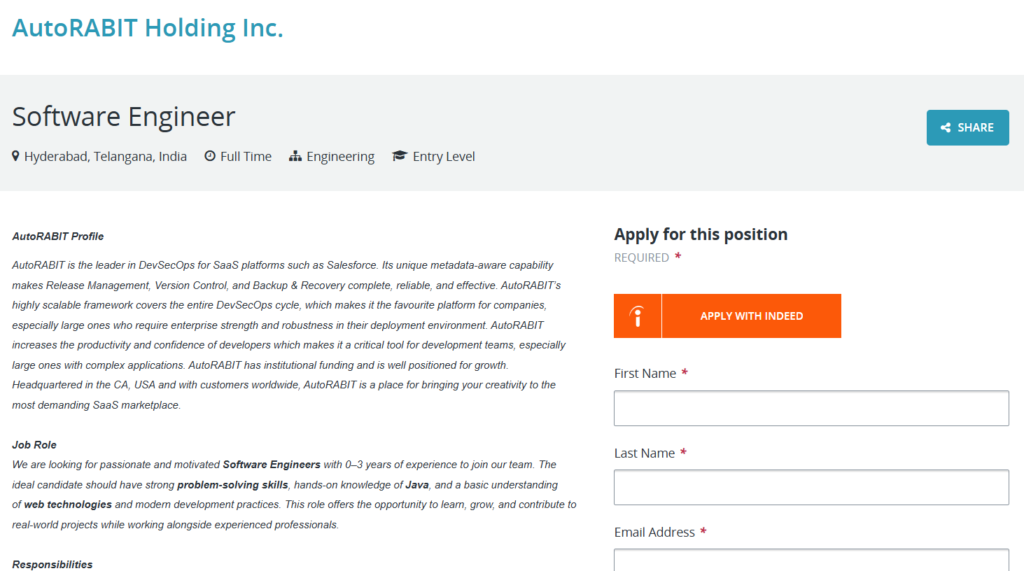
Task: Focus the Email Address input field
Action: [811, 560]
